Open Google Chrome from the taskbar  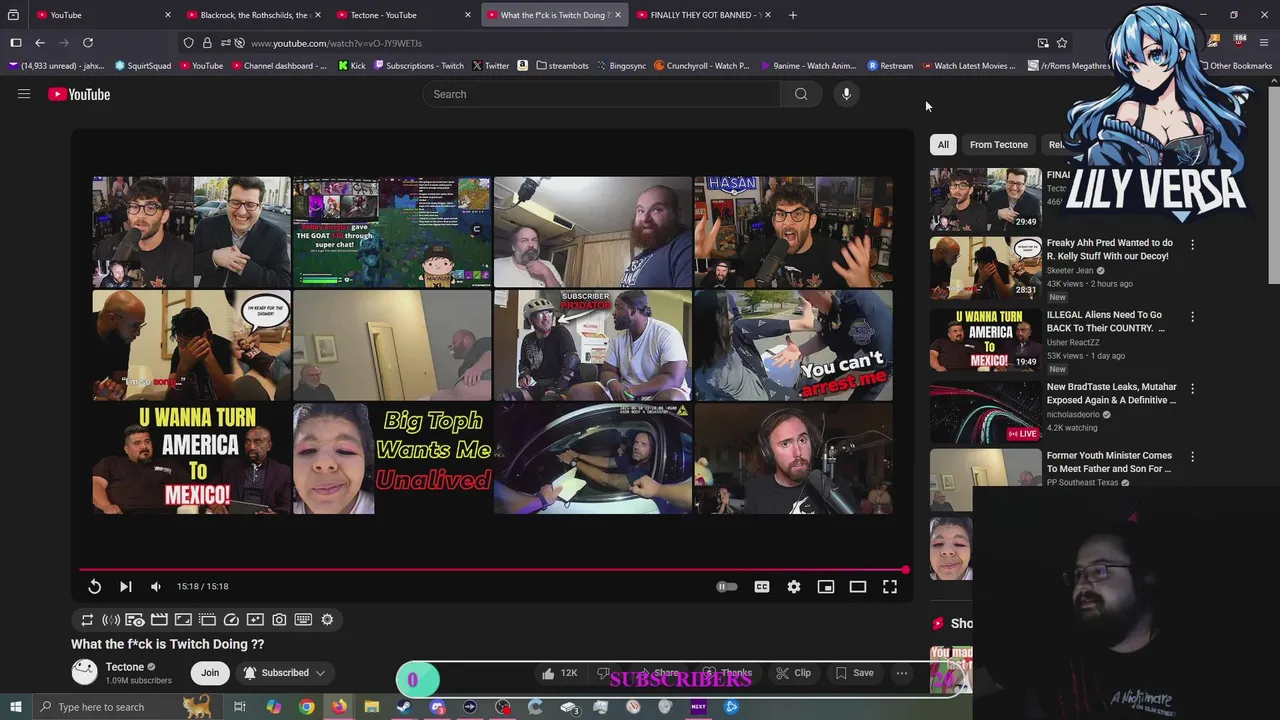tap(307, 707)
